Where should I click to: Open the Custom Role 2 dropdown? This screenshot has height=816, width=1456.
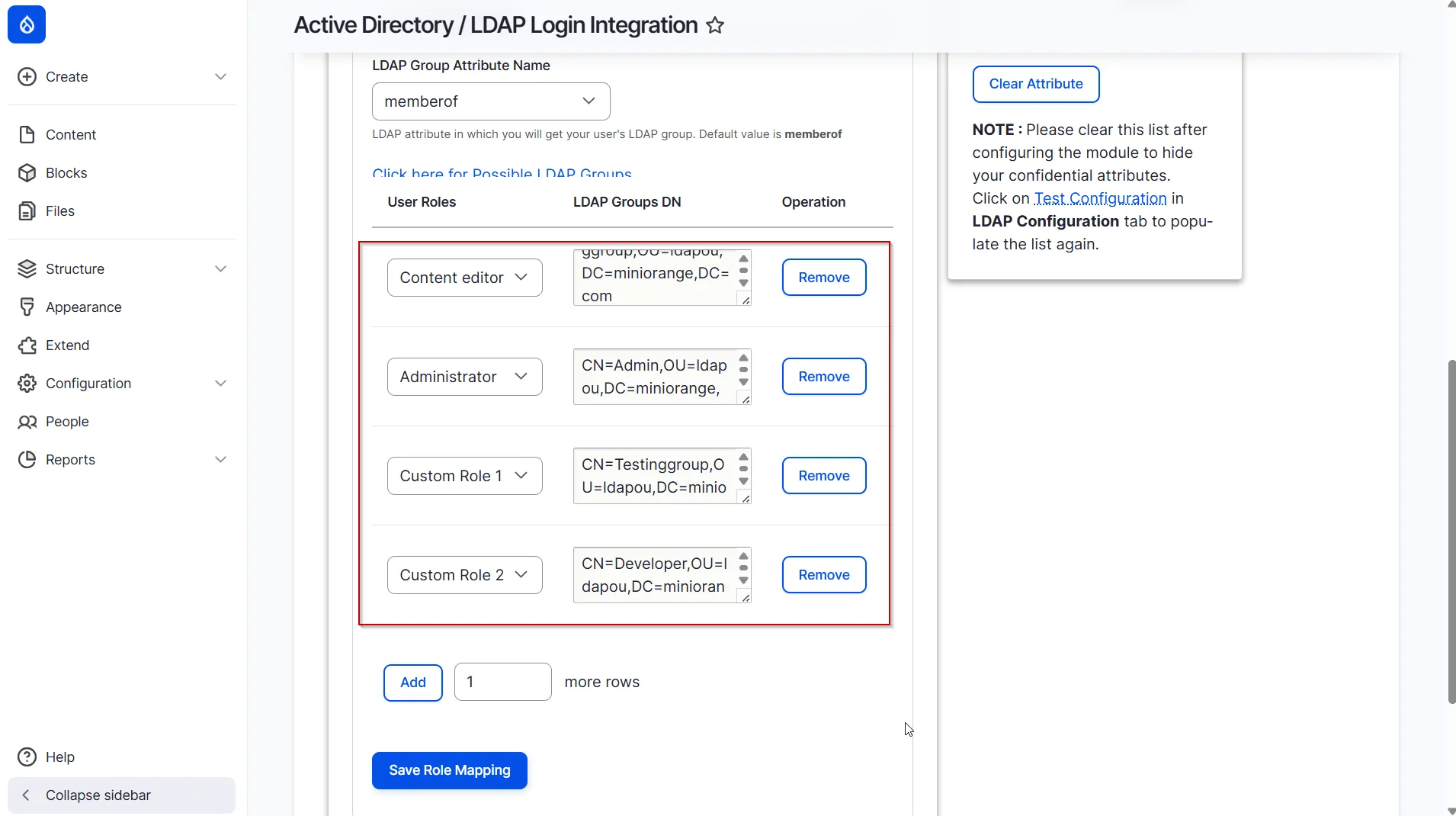pos(464,575)
